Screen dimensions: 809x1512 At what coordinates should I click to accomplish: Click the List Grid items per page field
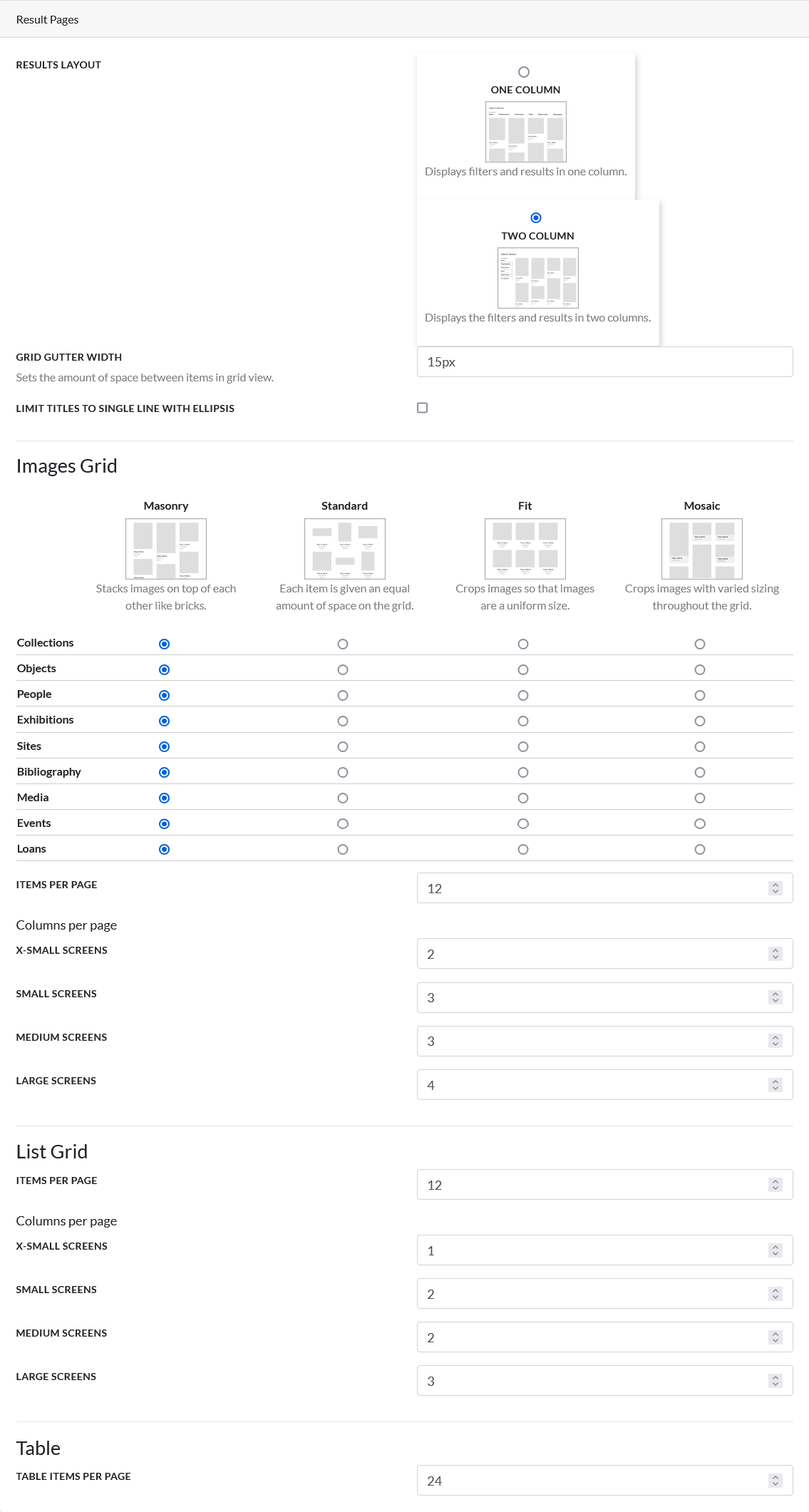[x=592, y=1185]
